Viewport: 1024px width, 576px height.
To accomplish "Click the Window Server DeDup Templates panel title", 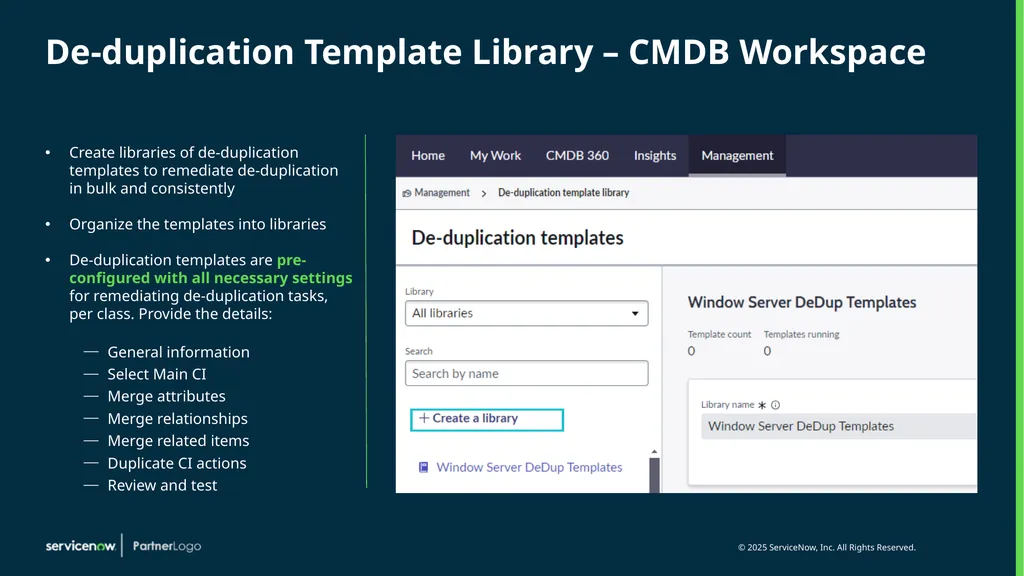I will pyautogui.click(x=802, y=302).
